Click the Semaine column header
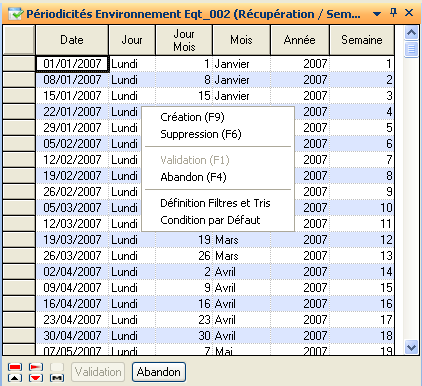 coord(362,40)
